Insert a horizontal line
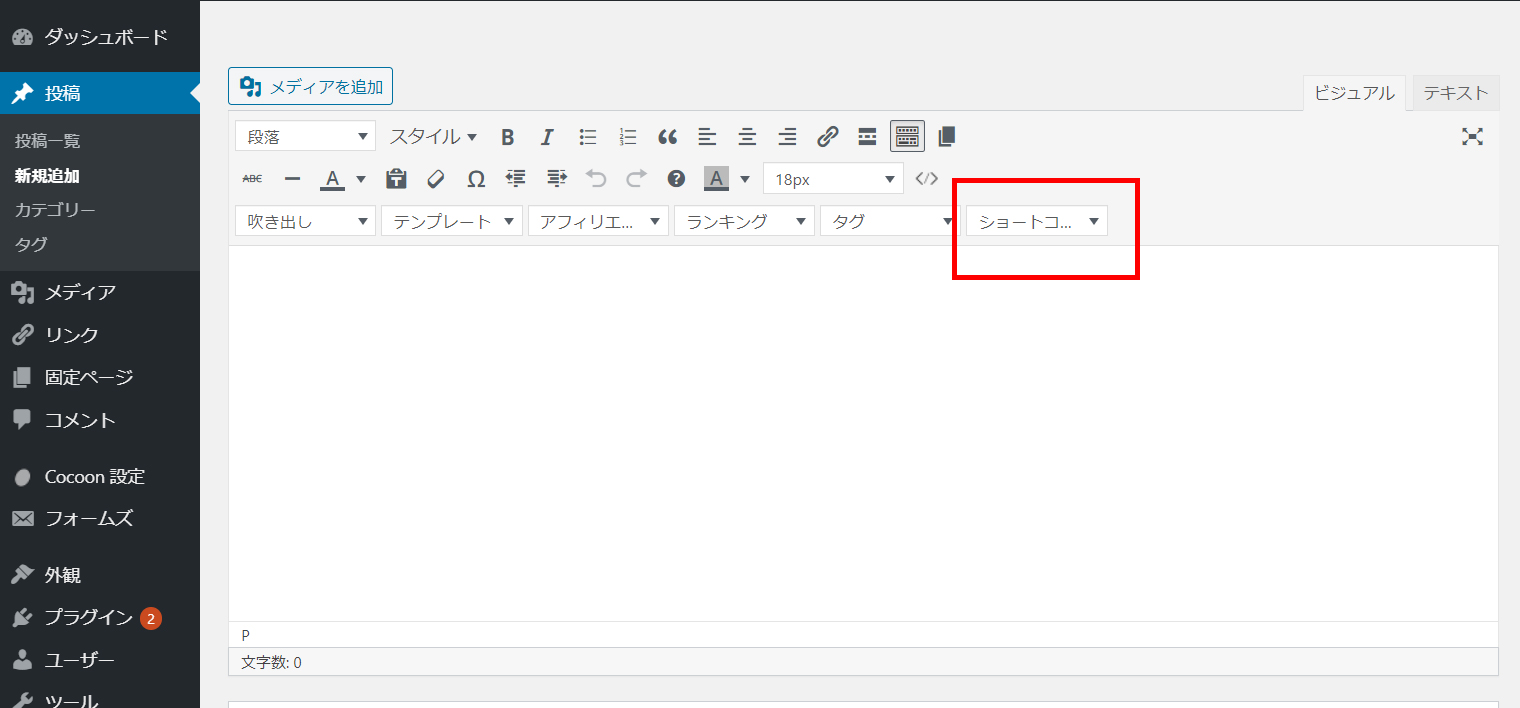The image size is (1520, 708). pyautogui.click(x=292, y=178)
